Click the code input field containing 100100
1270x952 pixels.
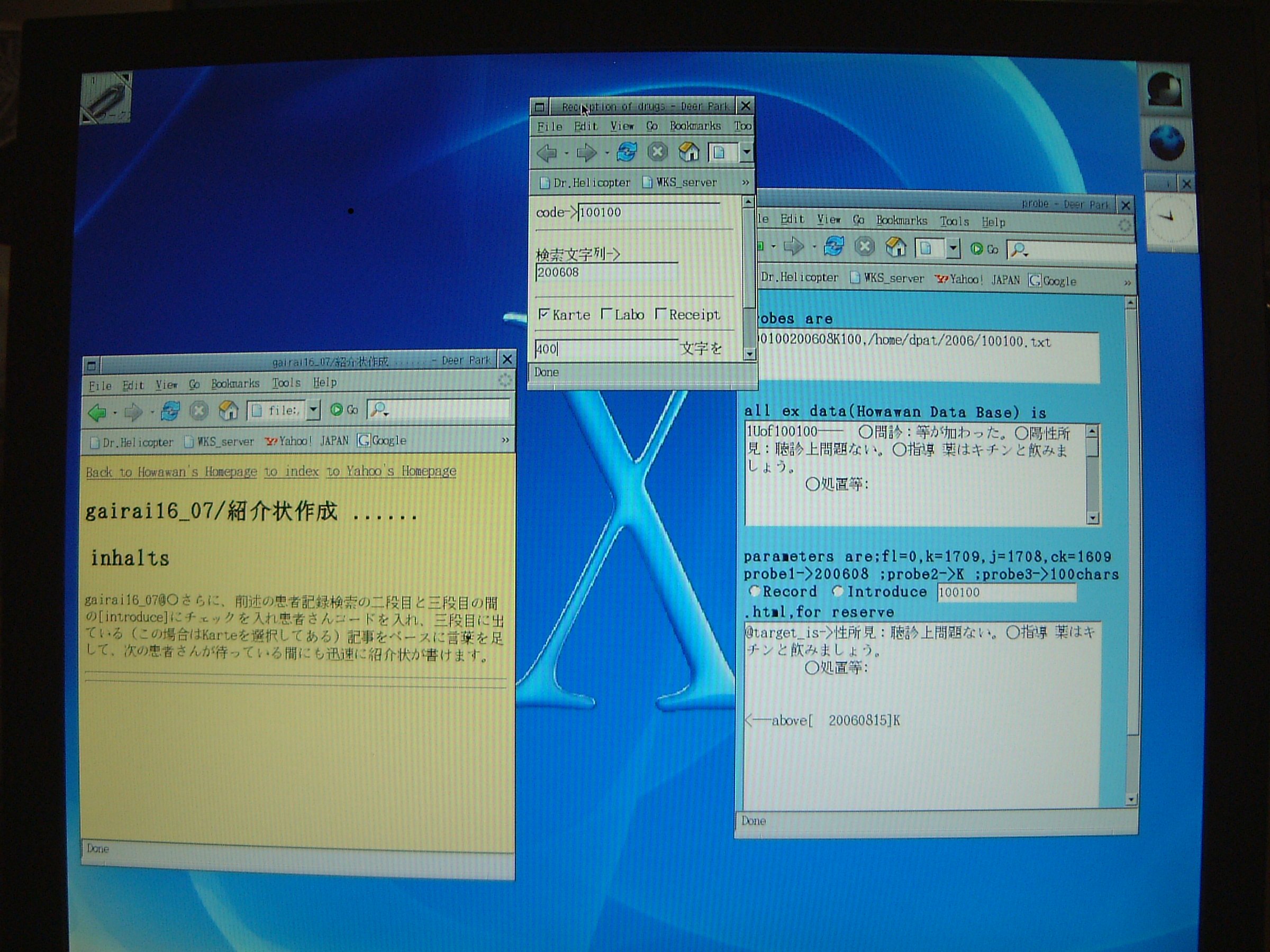[x=649, y=212]
